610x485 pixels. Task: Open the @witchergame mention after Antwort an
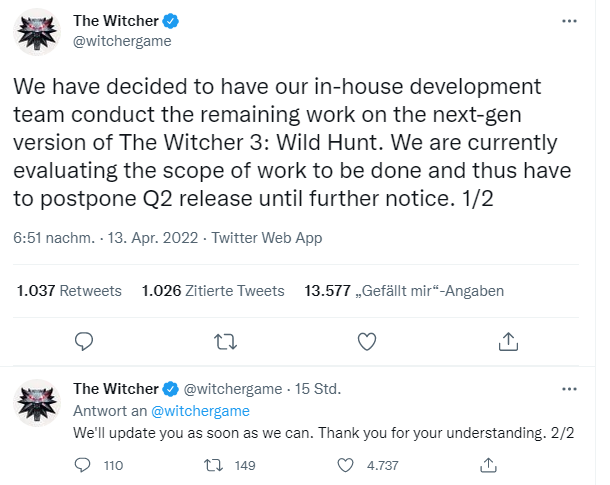(x=200, y=410)
